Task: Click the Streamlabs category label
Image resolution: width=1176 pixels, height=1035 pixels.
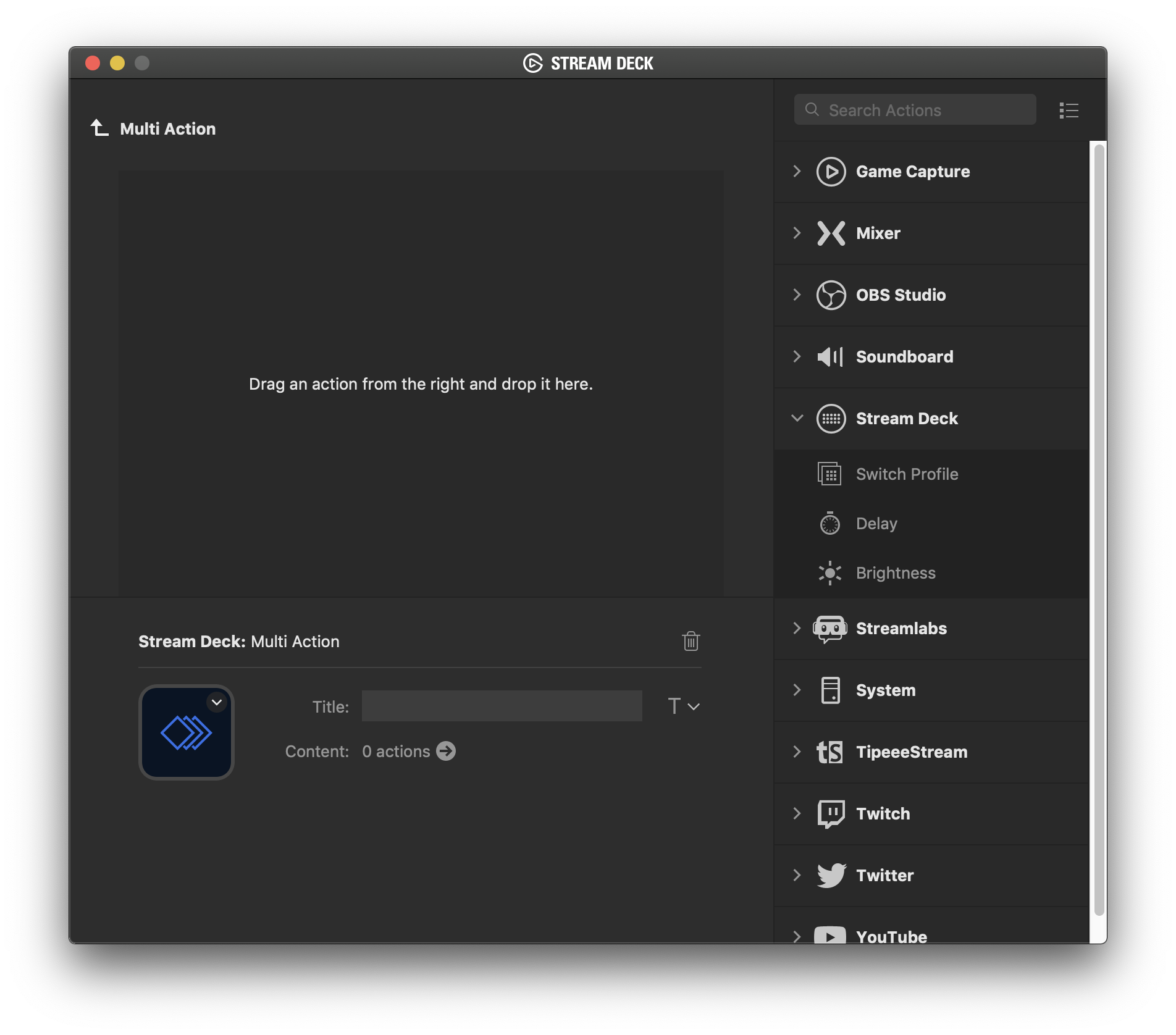Action: click(901, 629)
